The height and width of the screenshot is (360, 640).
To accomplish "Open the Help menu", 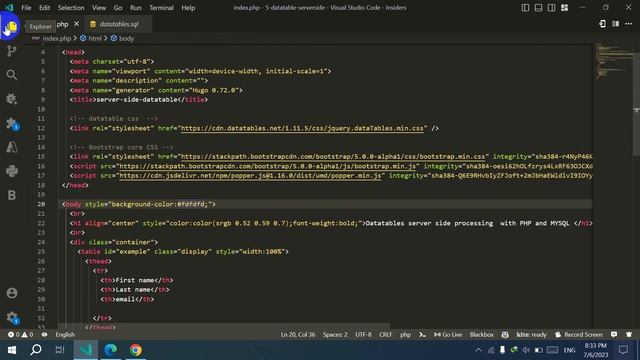I will coord(188,8).
